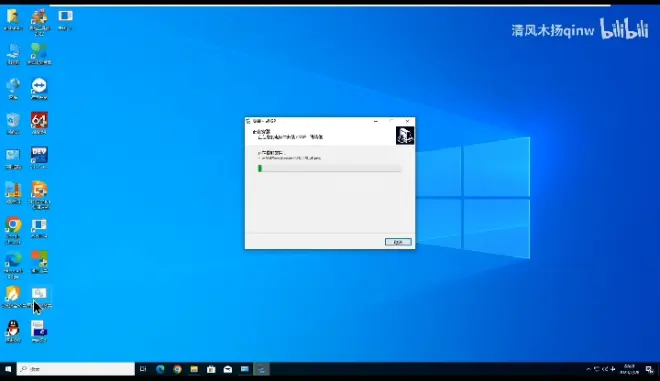The width and height of the screenshot is (660, 381).
Task: Open Chrome from the taskbar
Action: 177,369
